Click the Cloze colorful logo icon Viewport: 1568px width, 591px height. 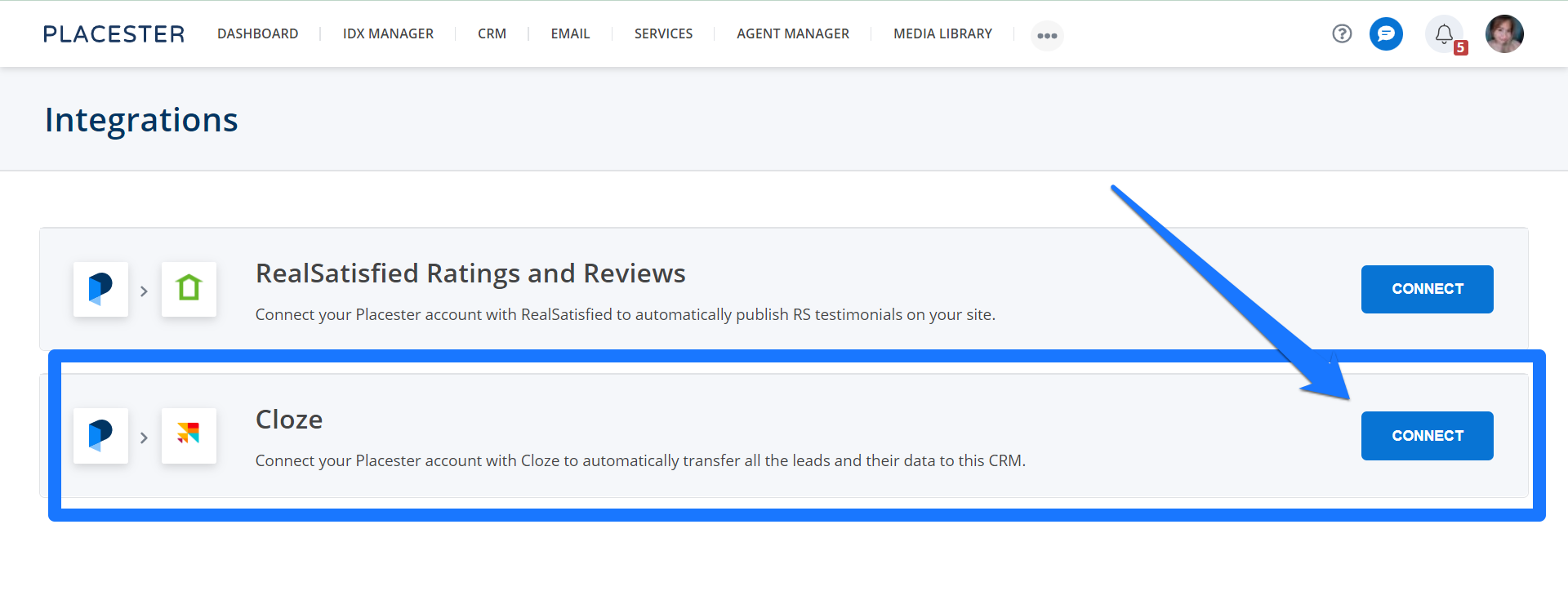[189, 435]
